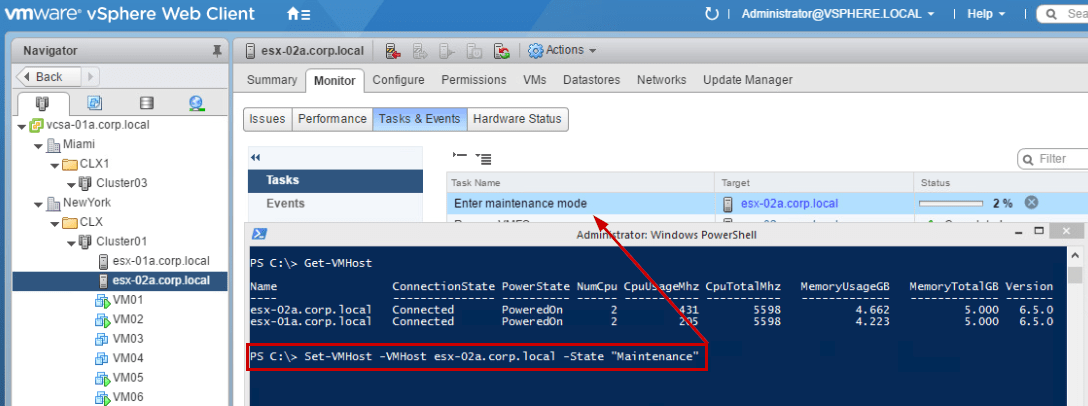Click the Enter Maintenance Mode toolbar icon
The height and width of the screenshot is (406, 1088).
click(393, 51)
